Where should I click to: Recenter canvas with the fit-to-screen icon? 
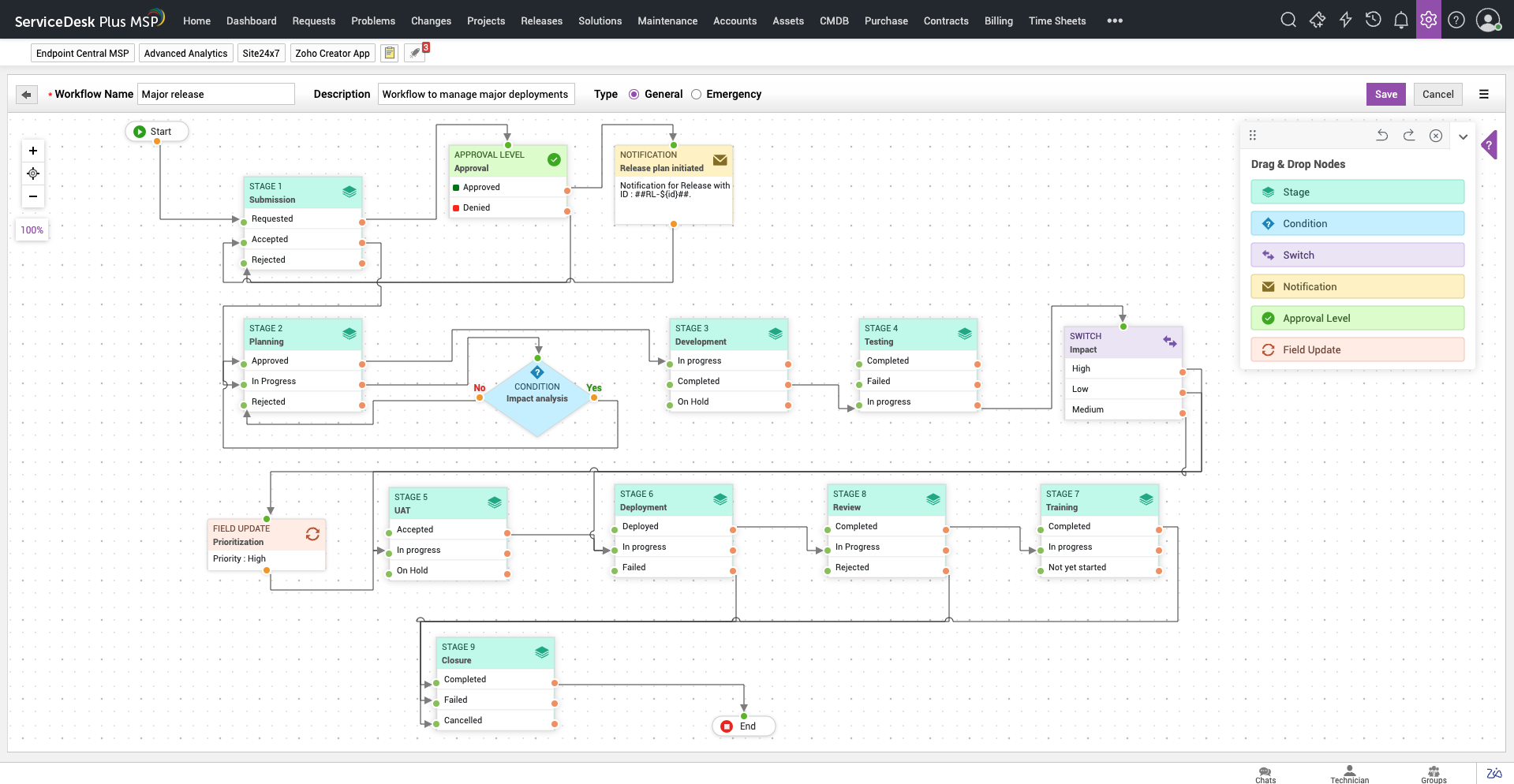point(32,174)
